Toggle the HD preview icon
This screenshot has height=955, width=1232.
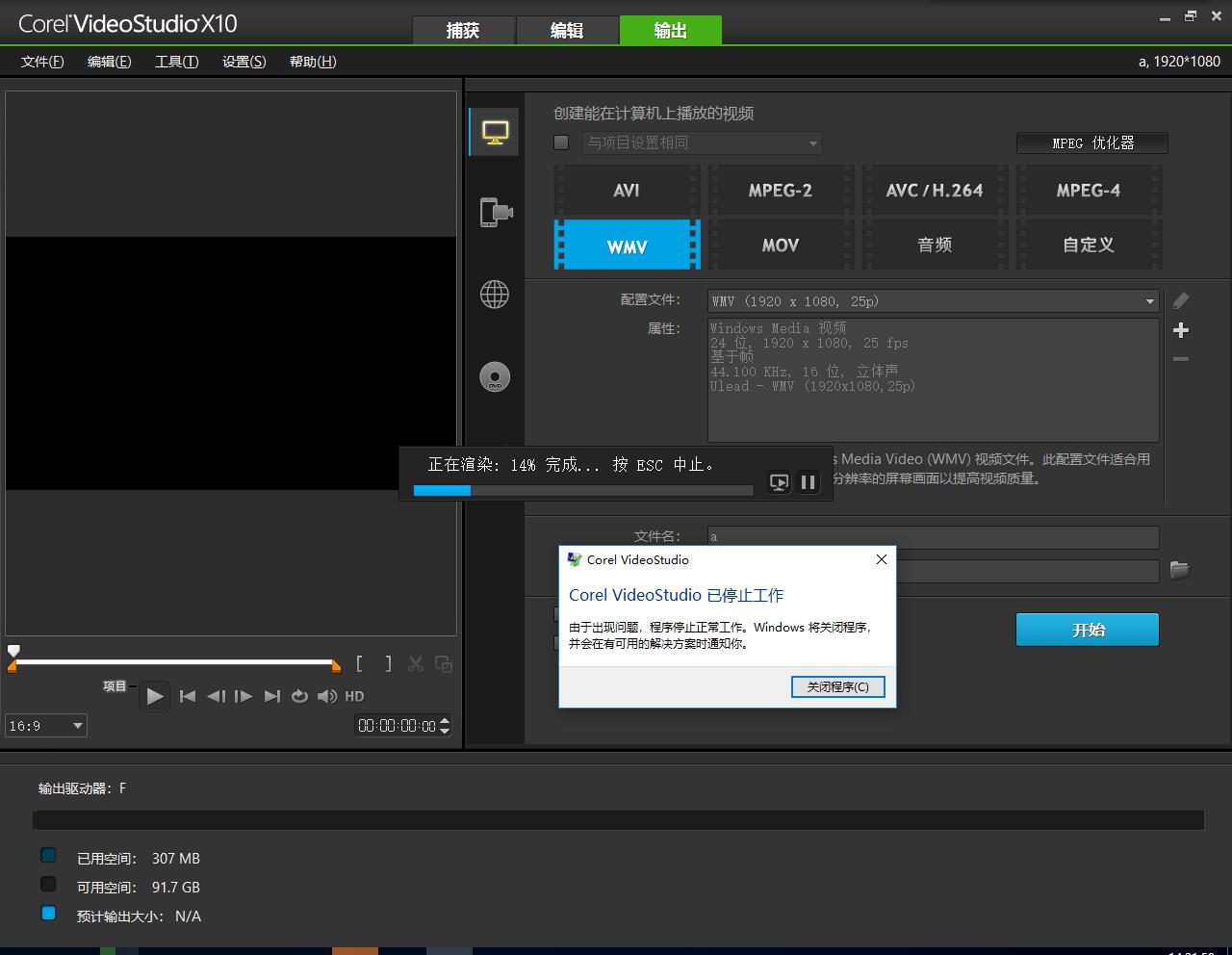click(354, 696)
